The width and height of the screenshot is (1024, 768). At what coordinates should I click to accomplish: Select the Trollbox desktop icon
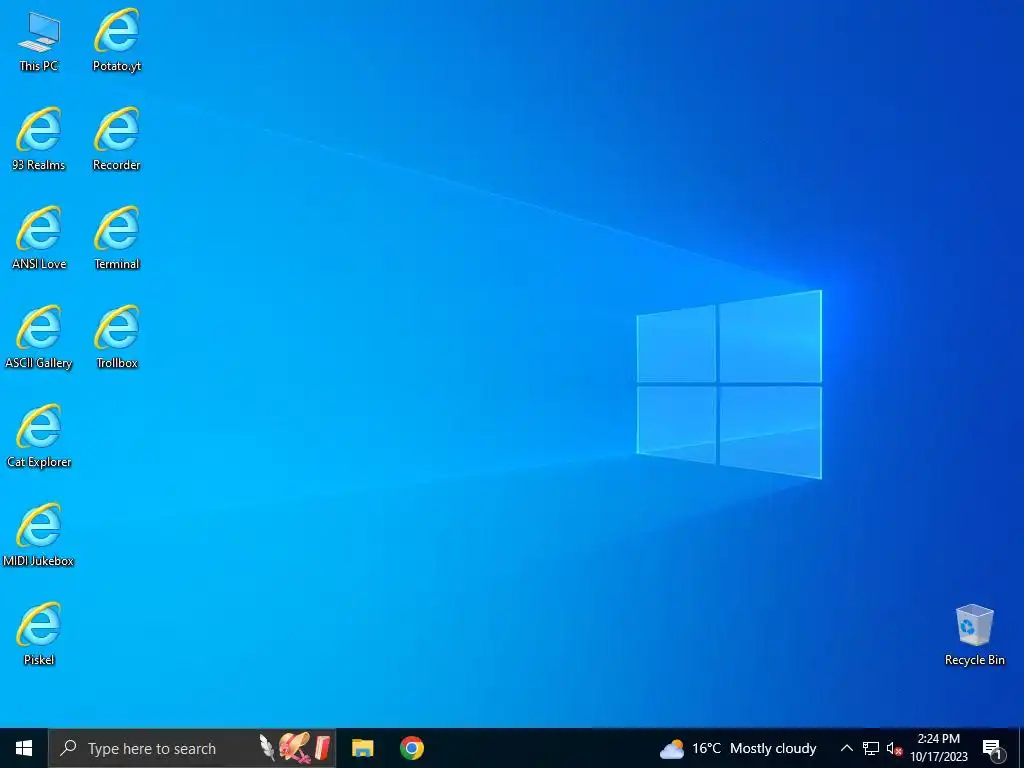click(117, 338)
